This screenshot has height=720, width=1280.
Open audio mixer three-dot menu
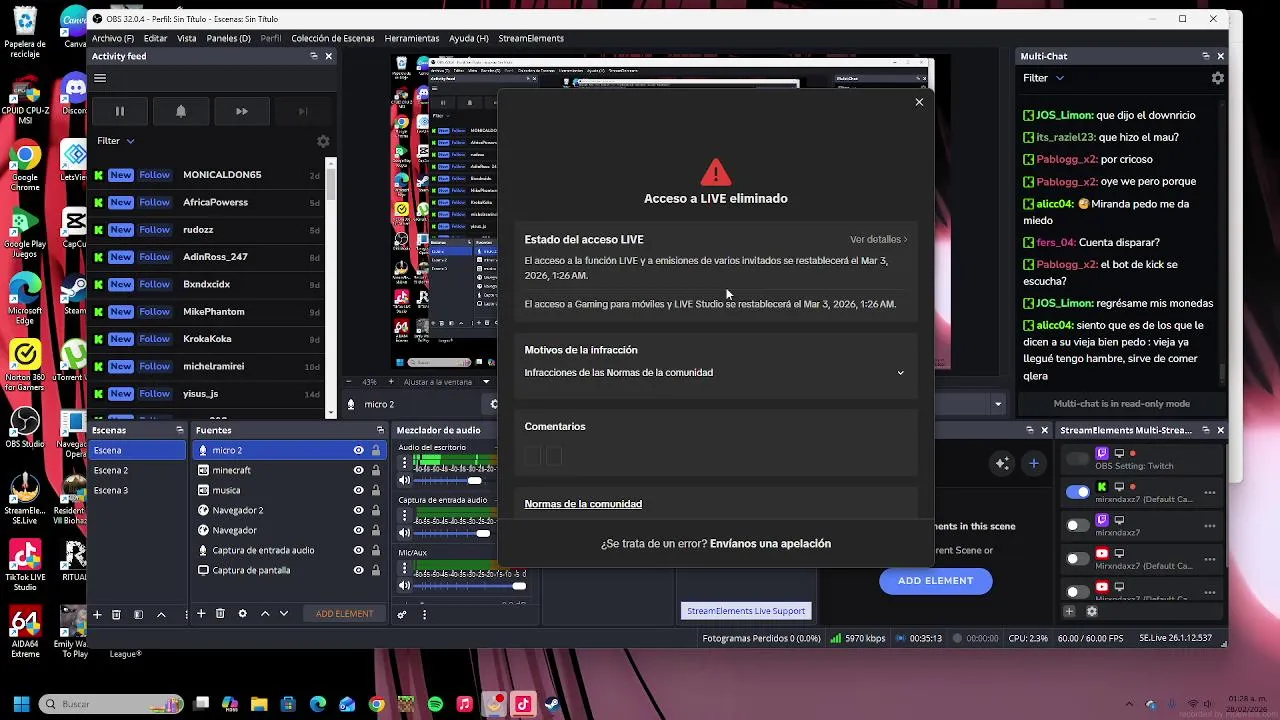(x=424, y=614)
